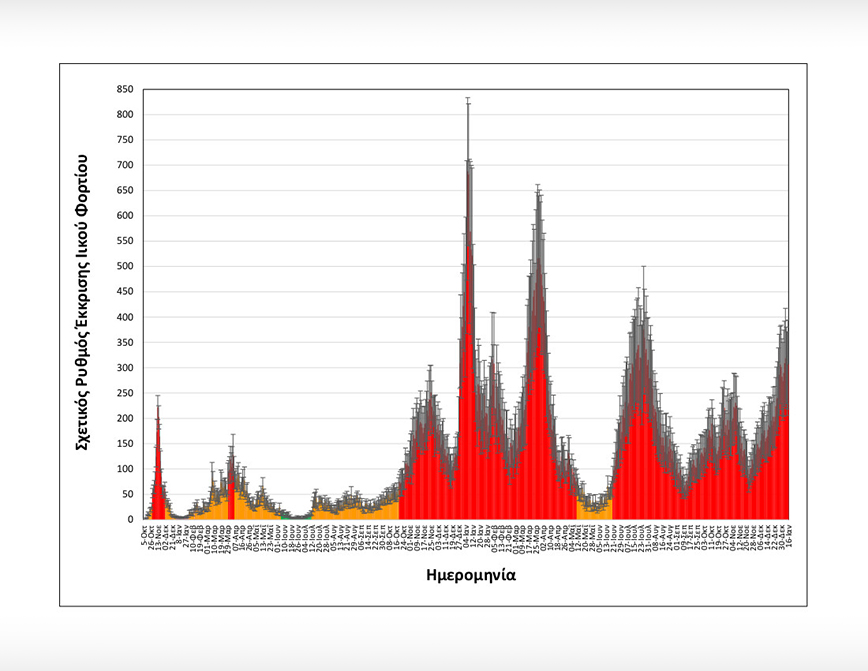
Task: Click the 600 y-axis tick label
Action: (x=125, y=216)
